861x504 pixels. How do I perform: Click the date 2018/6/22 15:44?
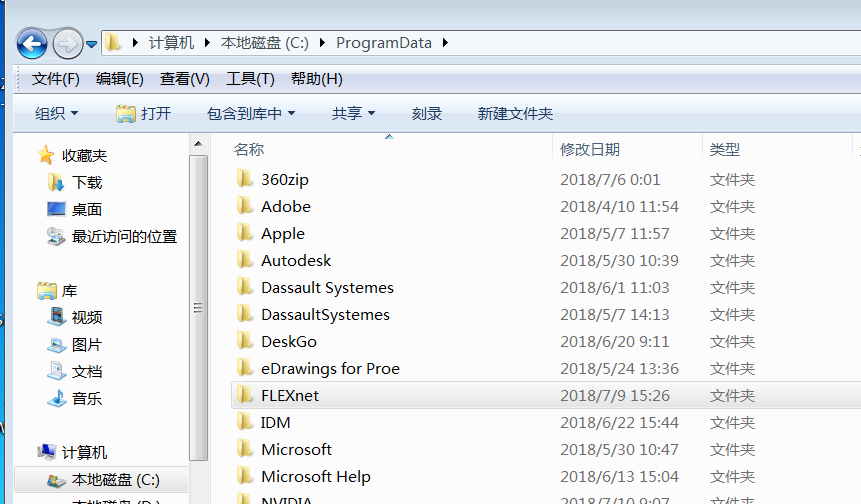tap(619, 423)
